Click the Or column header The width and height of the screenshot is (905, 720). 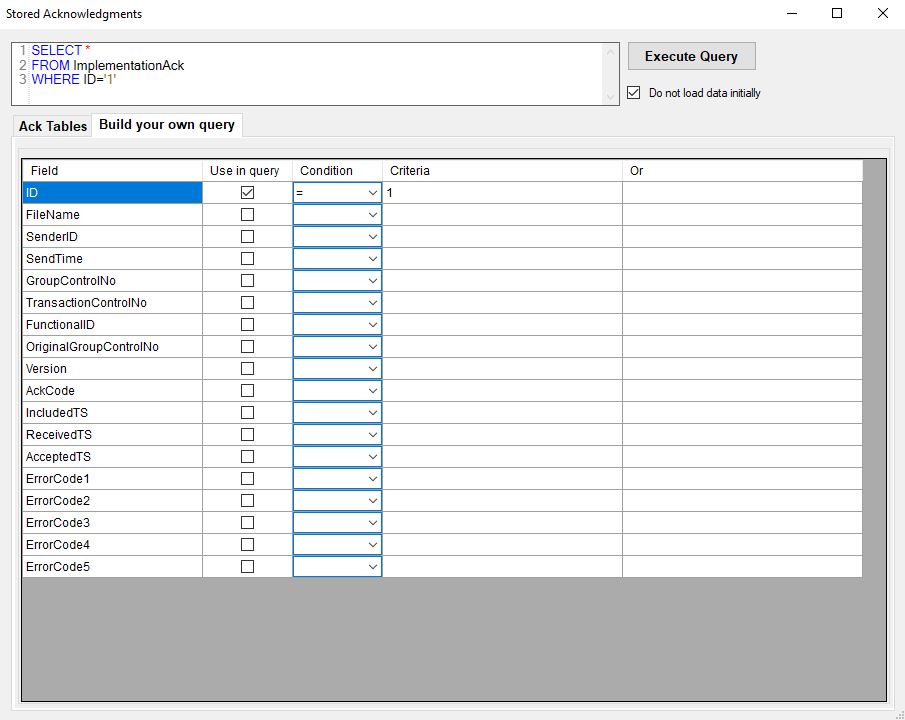(x=742, y=170)
